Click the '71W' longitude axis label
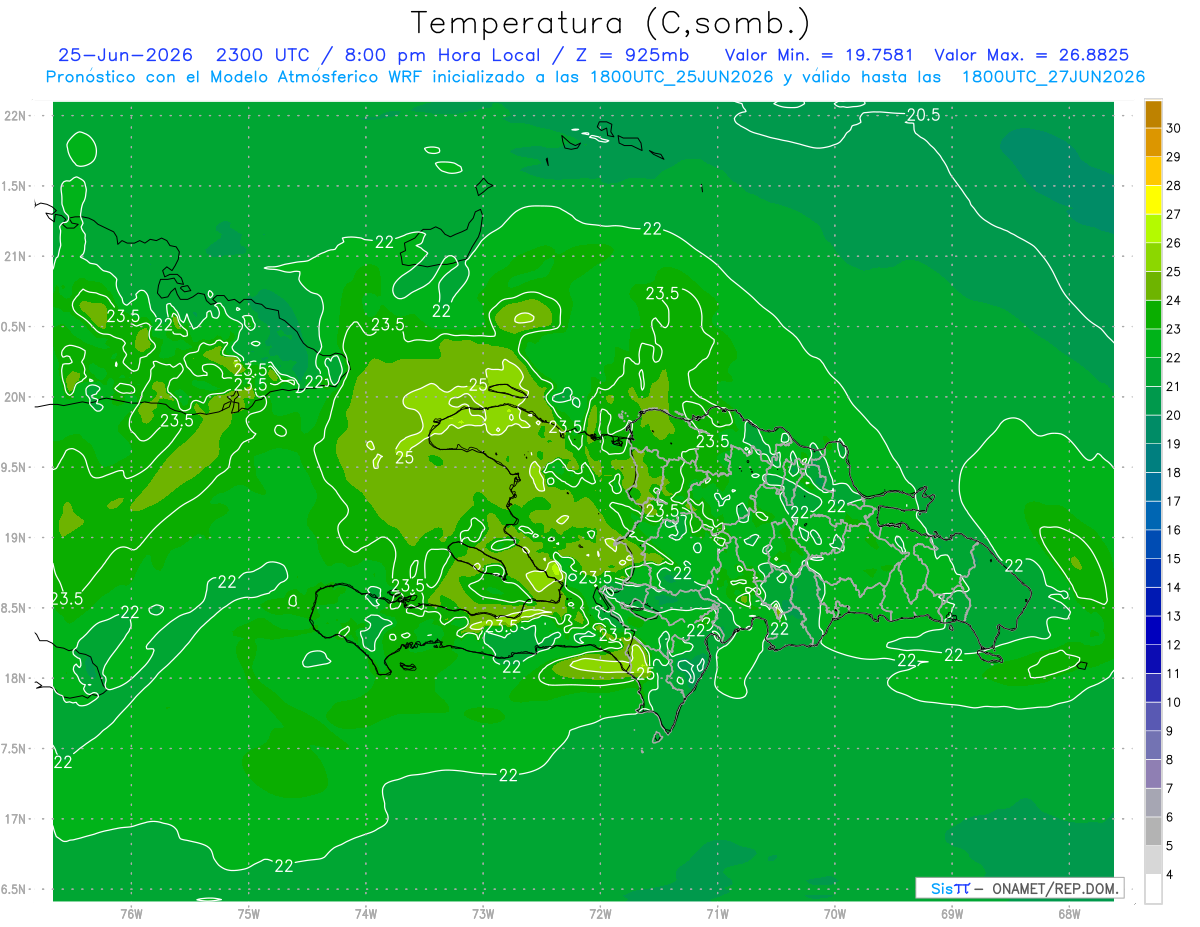This screenshot has height=927, width=1200. 717,913
